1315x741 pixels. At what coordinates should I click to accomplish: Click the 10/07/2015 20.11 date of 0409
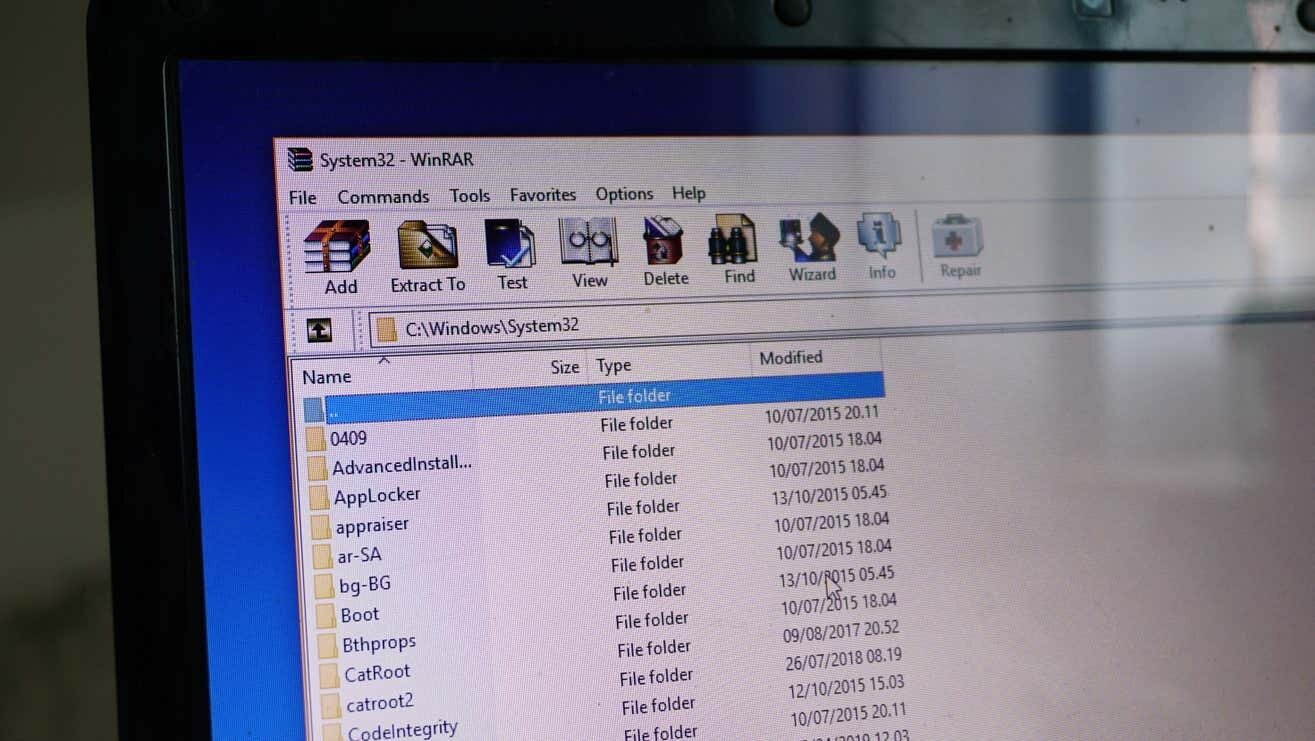click(x=822, y=414)
